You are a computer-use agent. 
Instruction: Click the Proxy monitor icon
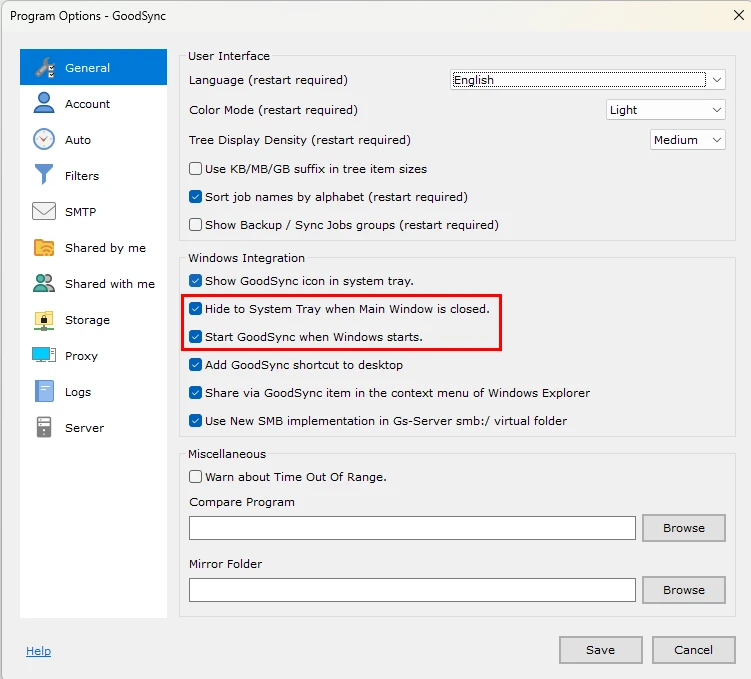click(x=44, y=355)
